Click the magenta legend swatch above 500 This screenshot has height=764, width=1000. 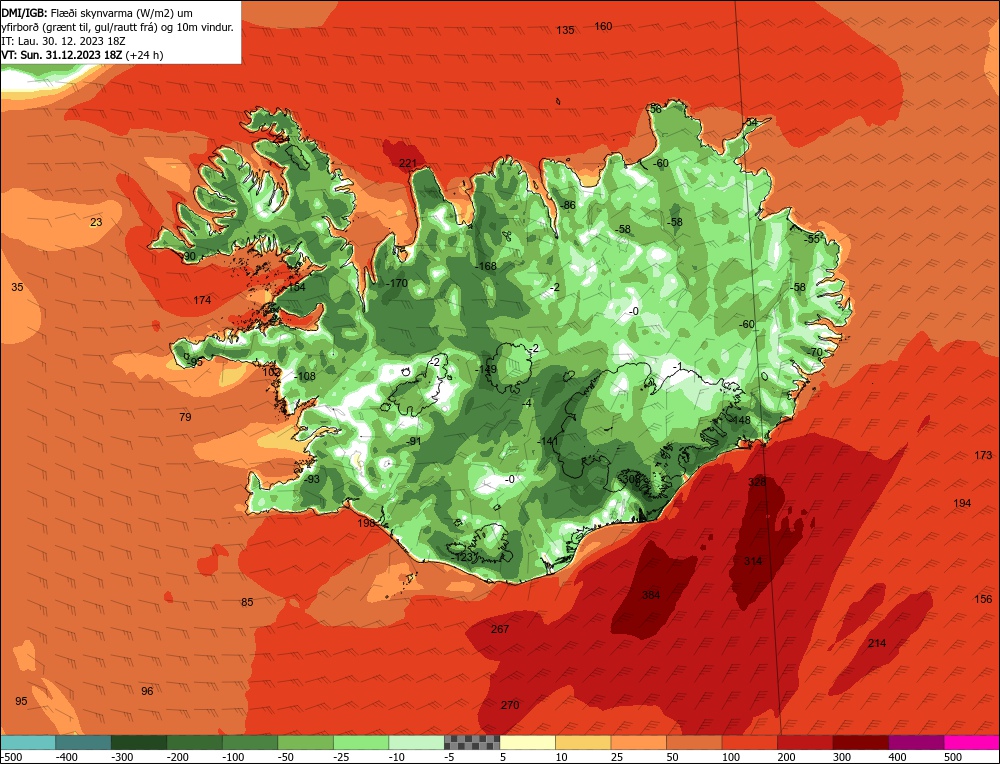point(971,742)
